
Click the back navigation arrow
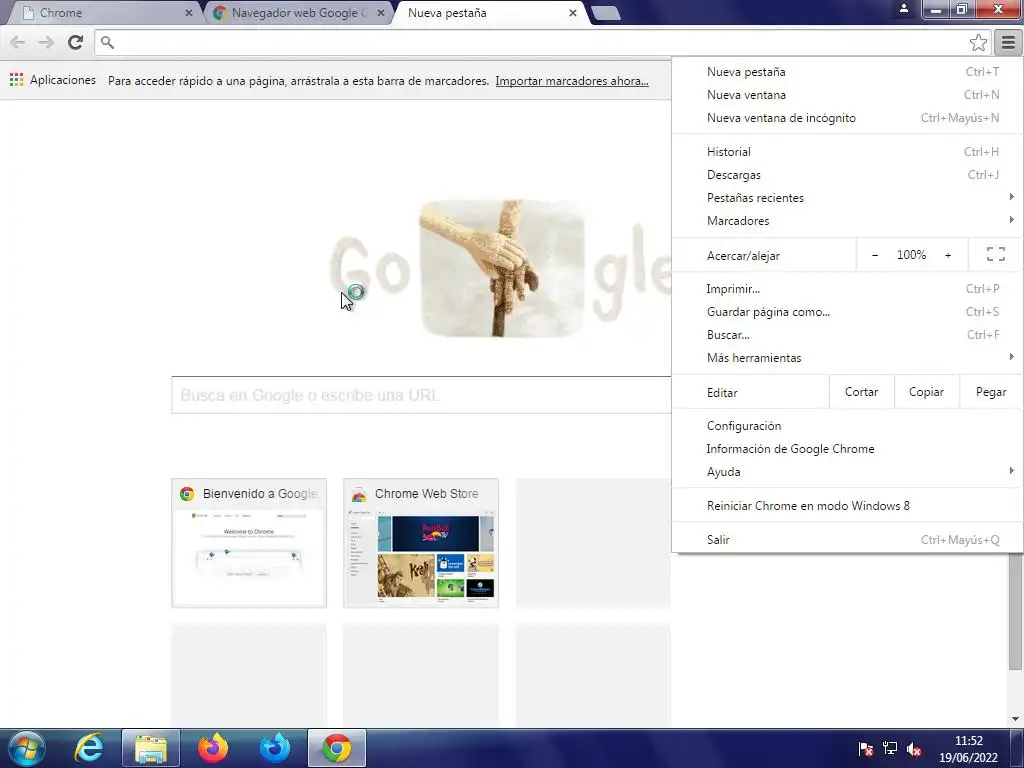tap(18, 42)
